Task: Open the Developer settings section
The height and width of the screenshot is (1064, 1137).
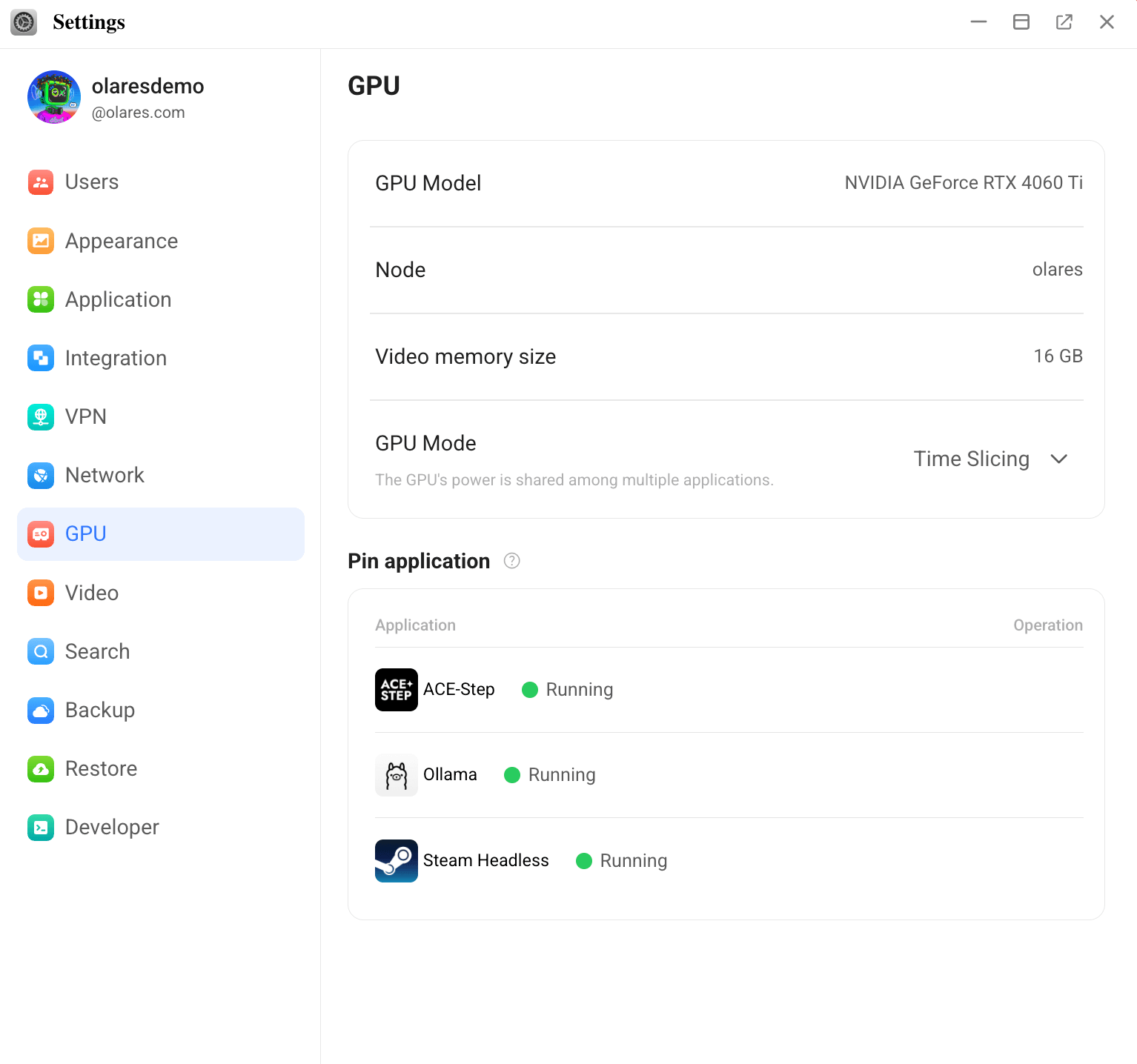Action: 112,828
